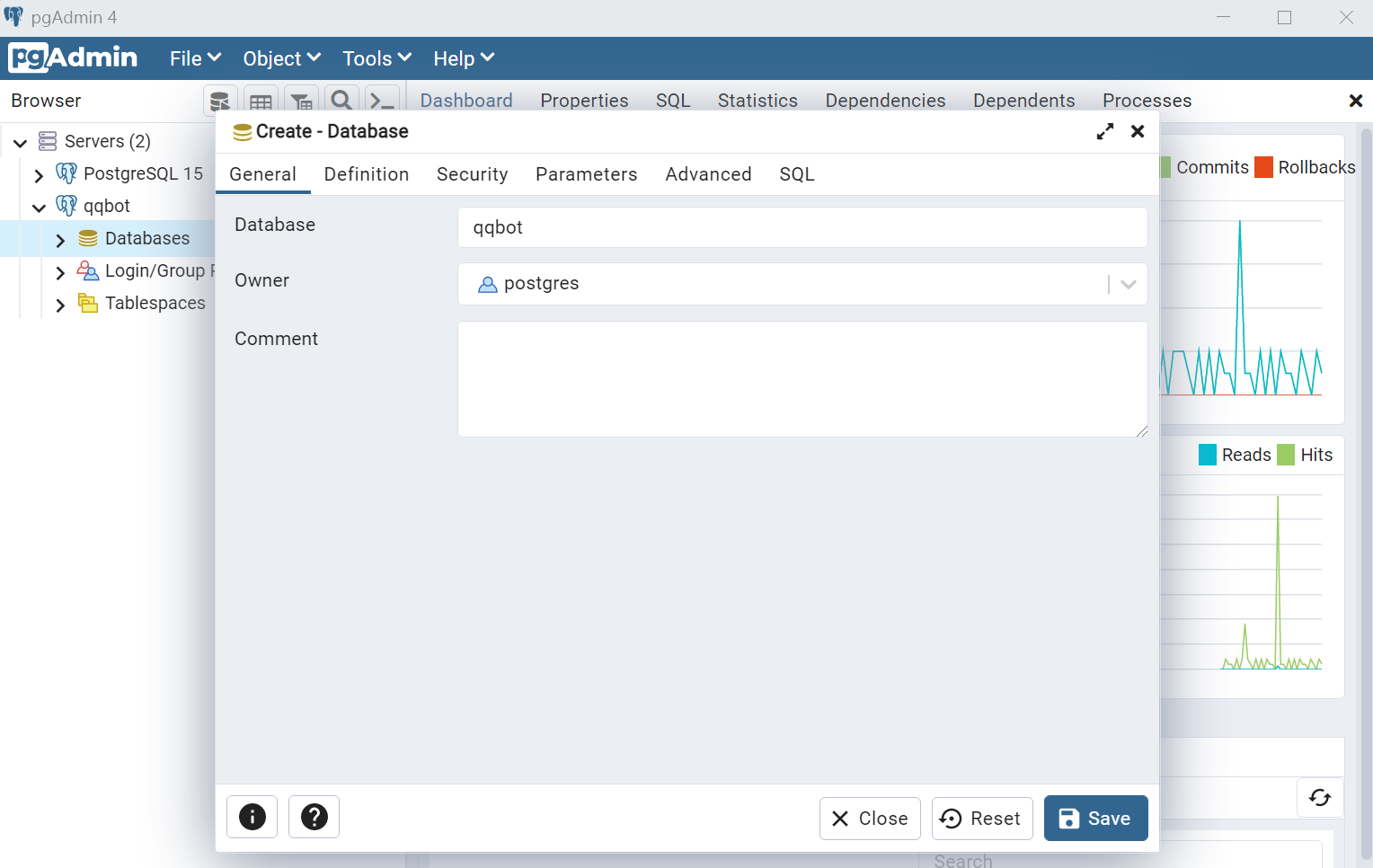Viewport: 1373px width, 868px height.
Task: Click the View Data table icon
Action: [261, 101]
